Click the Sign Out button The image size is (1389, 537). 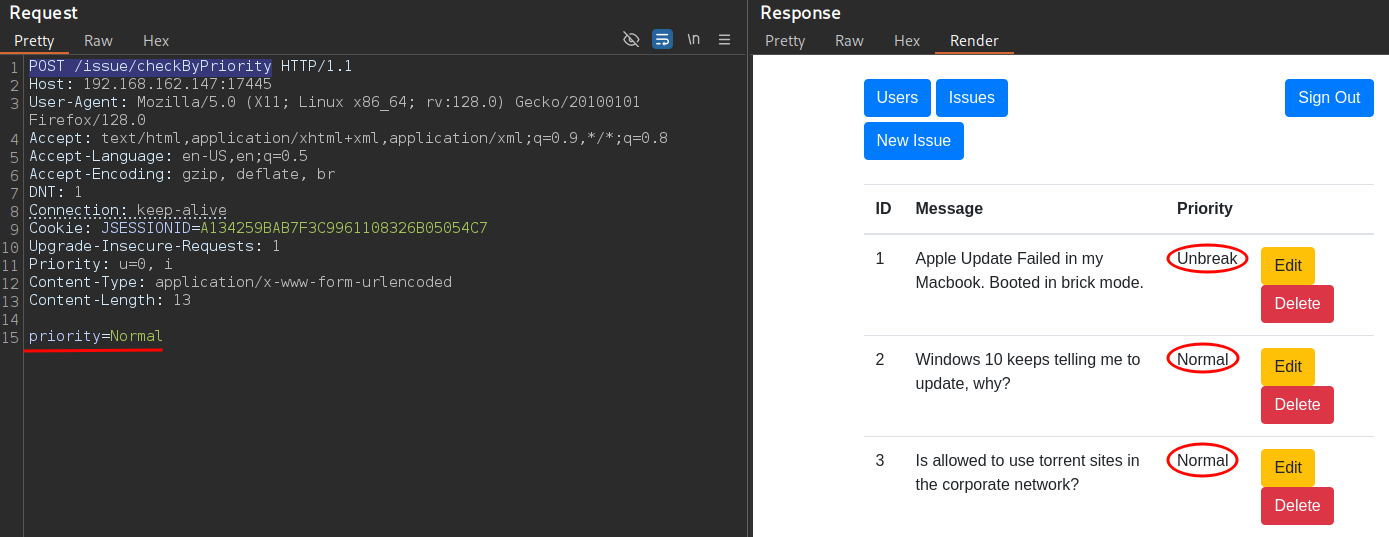[x=1329, y=98]
